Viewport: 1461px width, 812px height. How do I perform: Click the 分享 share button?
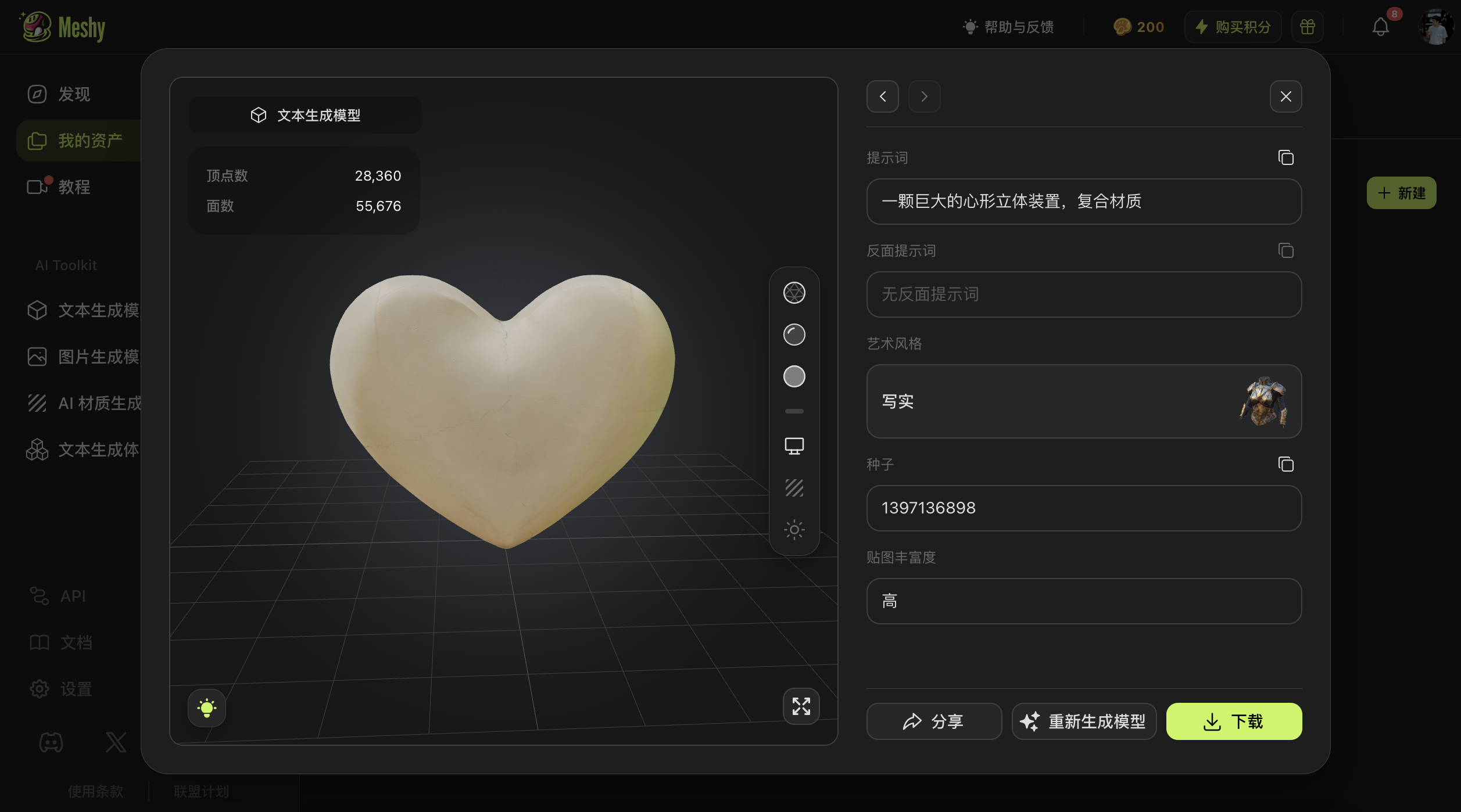[934, 721]
